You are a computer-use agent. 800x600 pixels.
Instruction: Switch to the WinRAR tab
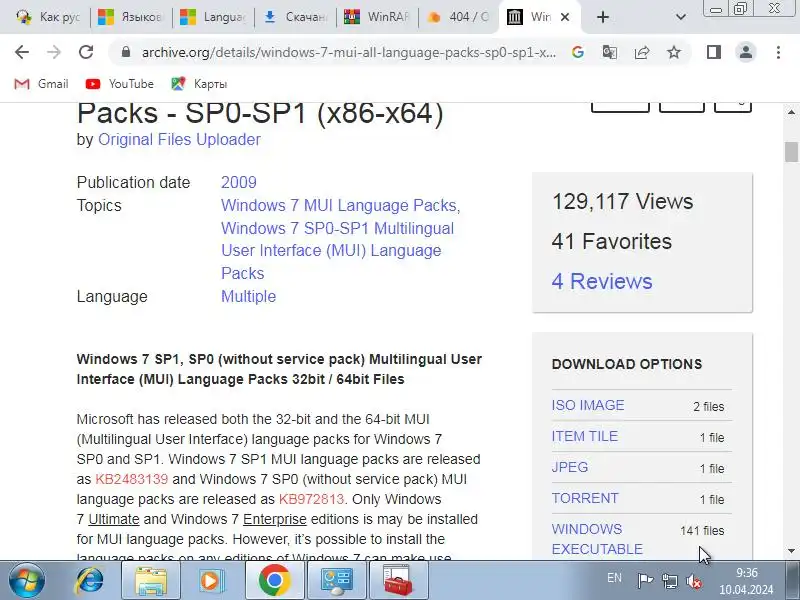pyautogui.click(x=377, y=17)
